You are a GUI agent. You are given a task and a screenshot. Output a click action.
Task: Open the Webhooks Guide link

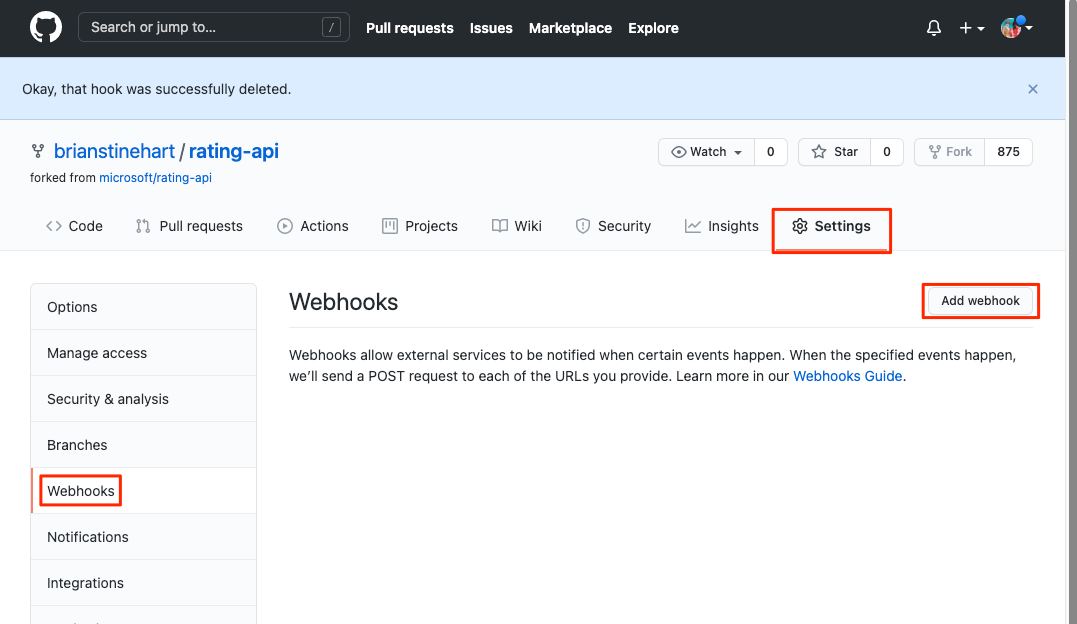[x=847, y=375]
